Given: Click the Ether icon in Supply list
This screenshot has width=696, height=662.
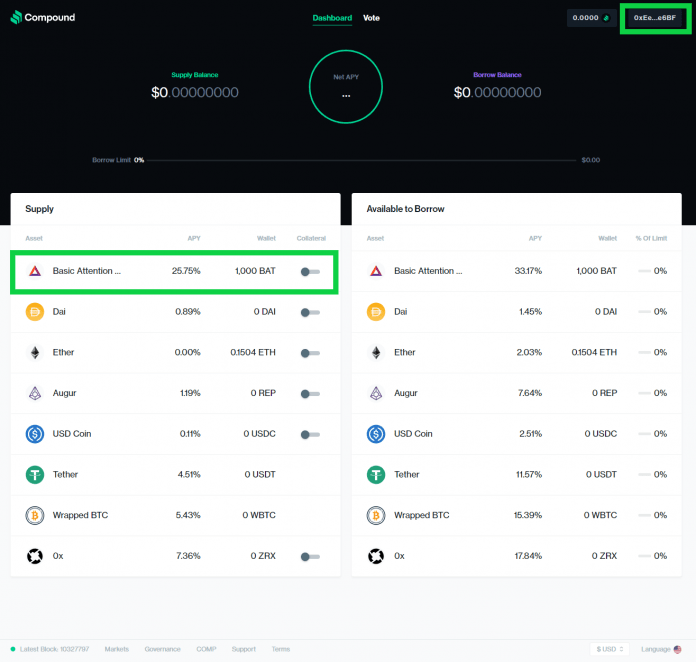Looking at the screenshot, I should (x=34, y=353).
